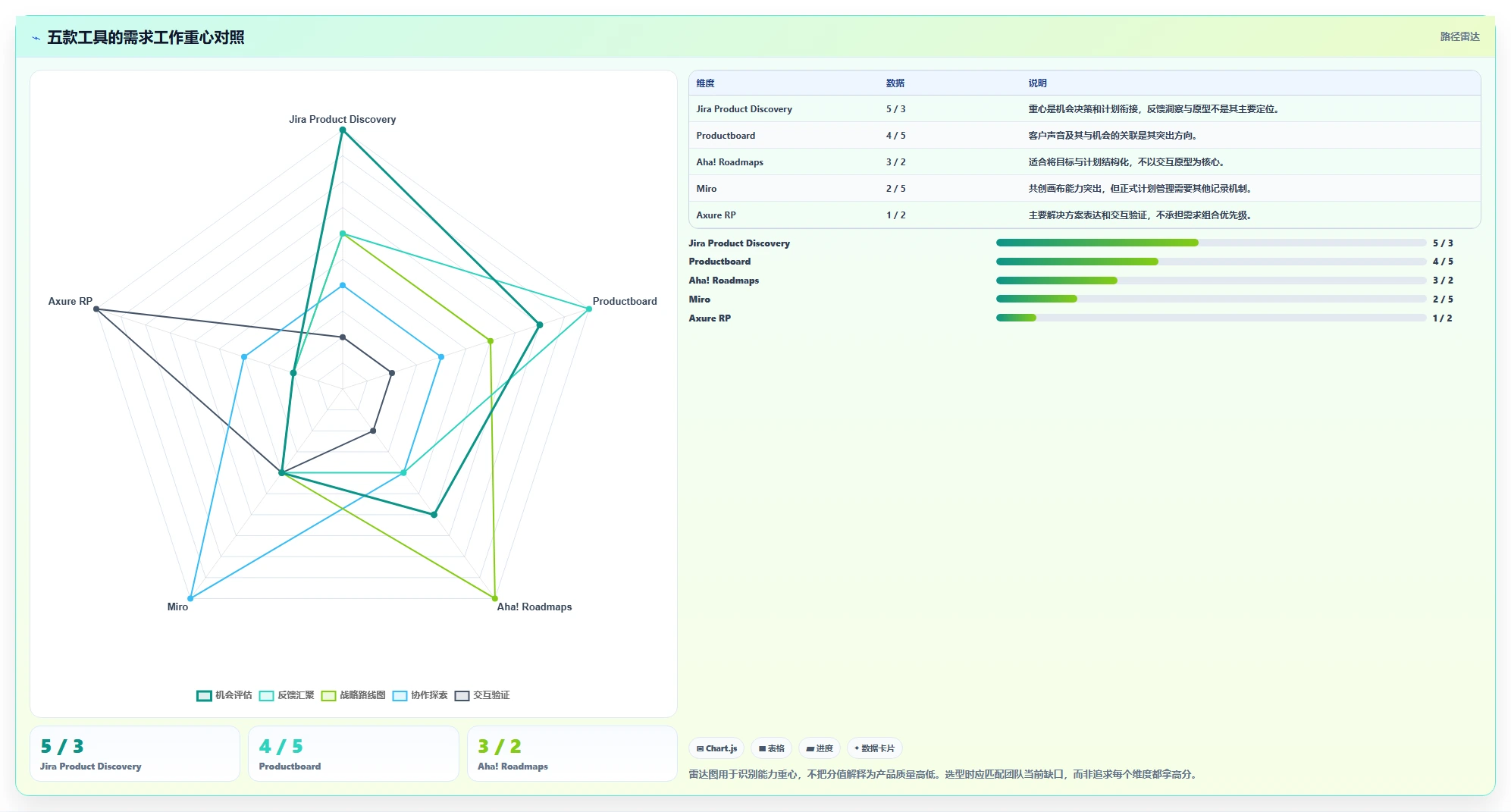This screenshot has height=812, width=1511.
Task: Click the Miro radar axis label
Action: [177, 607]
